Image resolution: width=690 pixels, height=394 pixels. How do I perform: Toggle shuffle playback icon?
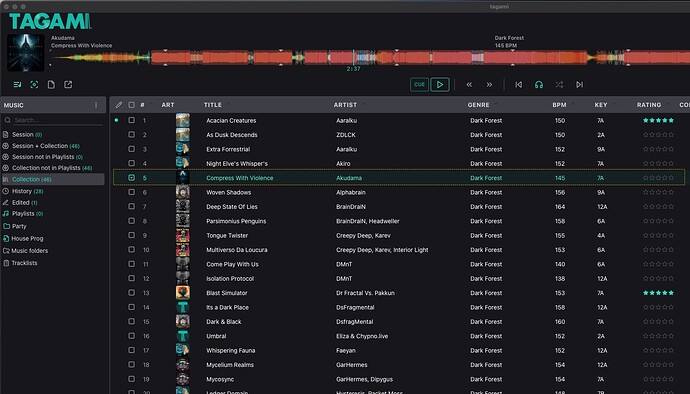[x=559, y=85]
